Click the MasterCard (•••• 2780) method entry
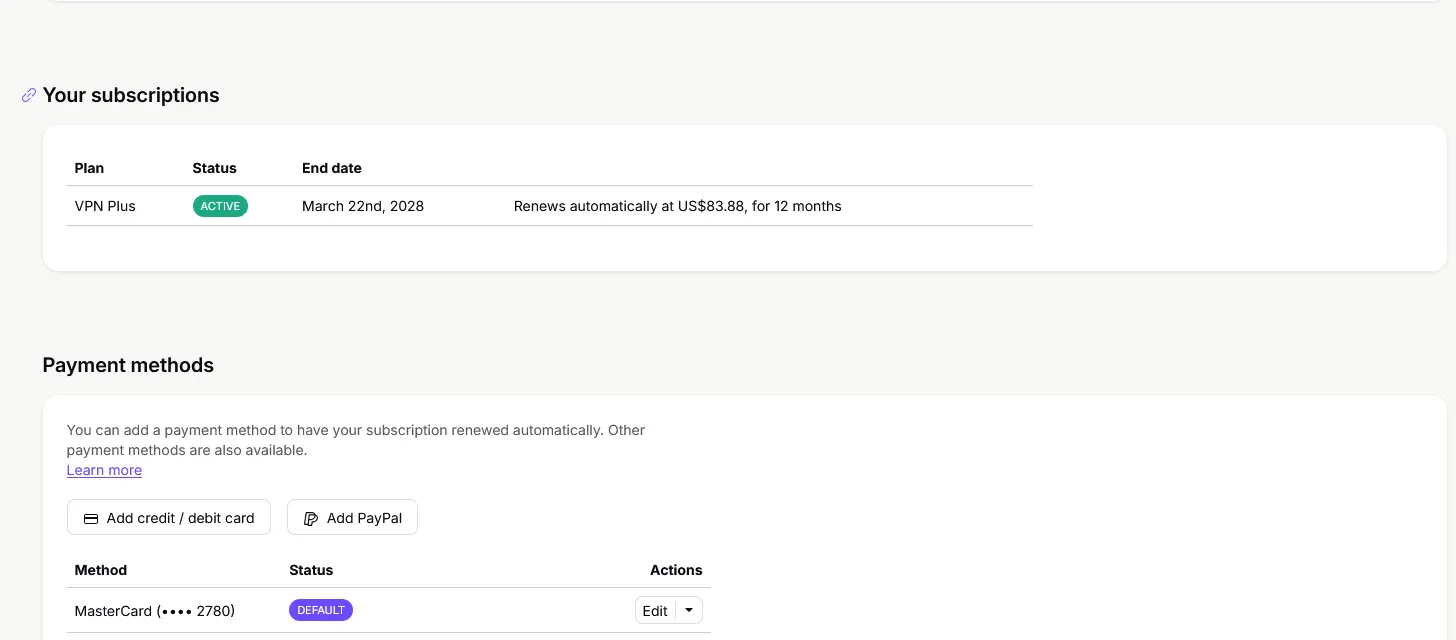Screen dimensions: 1456x640 pos(155,610)
